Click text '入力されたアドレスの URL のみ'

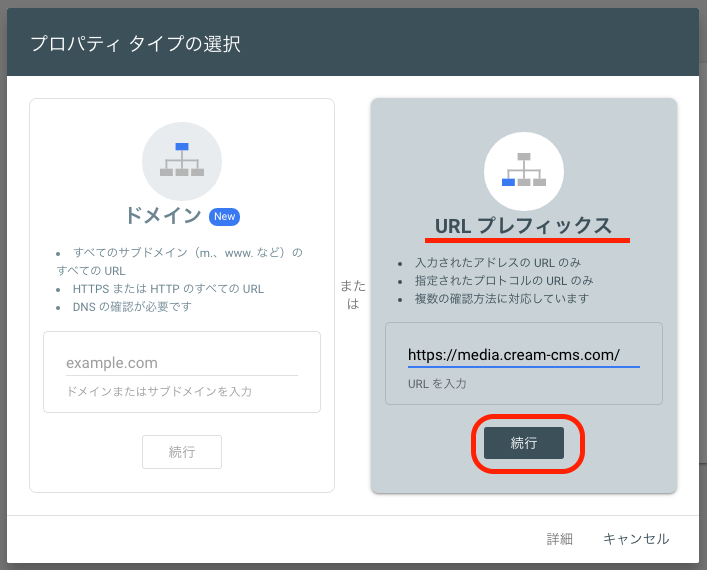point(498,262)
